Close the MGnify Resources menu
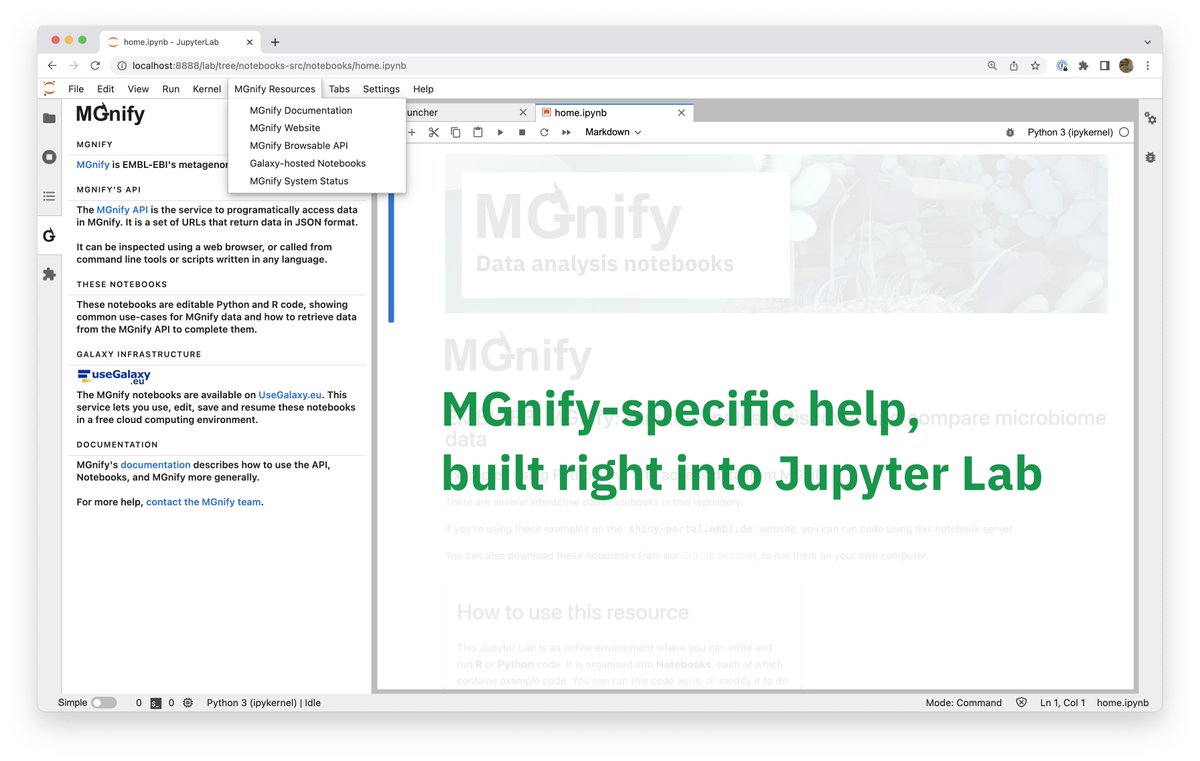The height and width of the screenshot is (761, 1200). 275,89
